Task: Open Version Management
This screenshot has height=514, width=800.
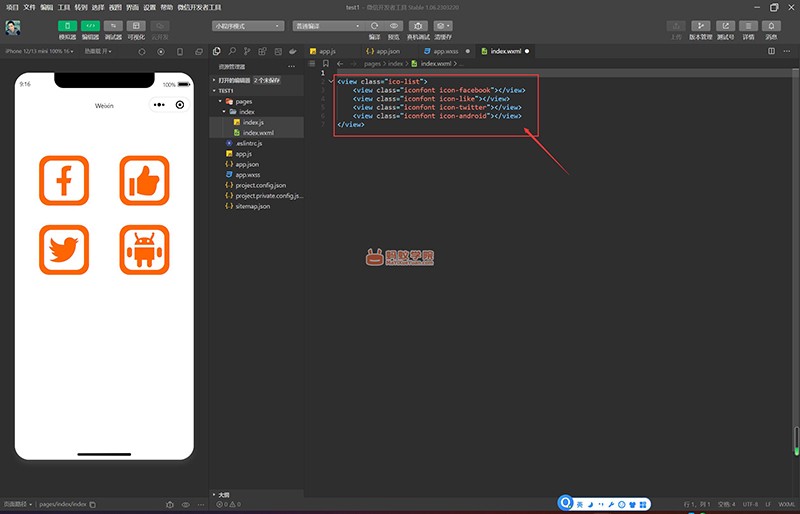Action: coord(701,26)
